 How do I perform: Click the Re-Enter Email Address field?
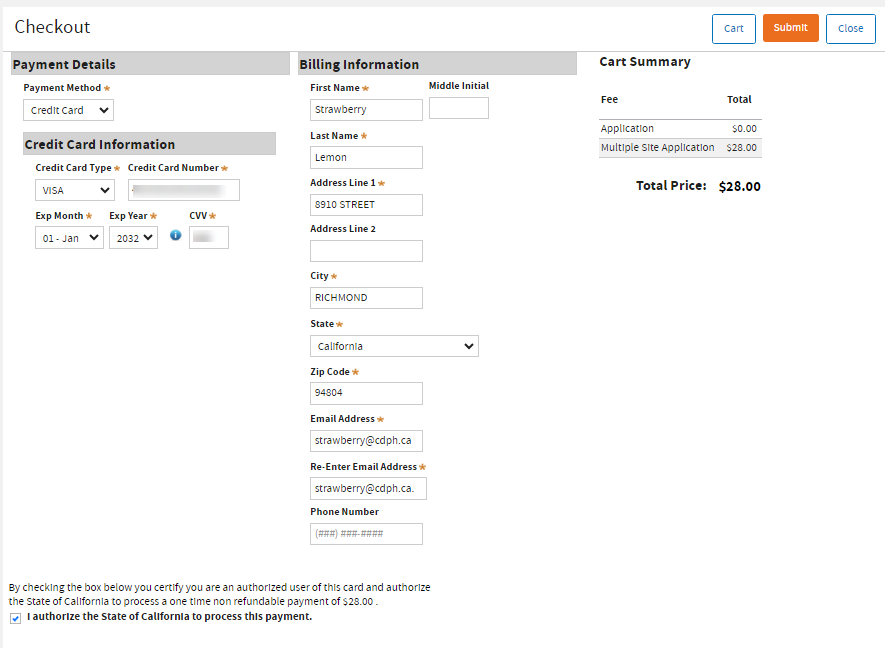click(x=369, y=489)
